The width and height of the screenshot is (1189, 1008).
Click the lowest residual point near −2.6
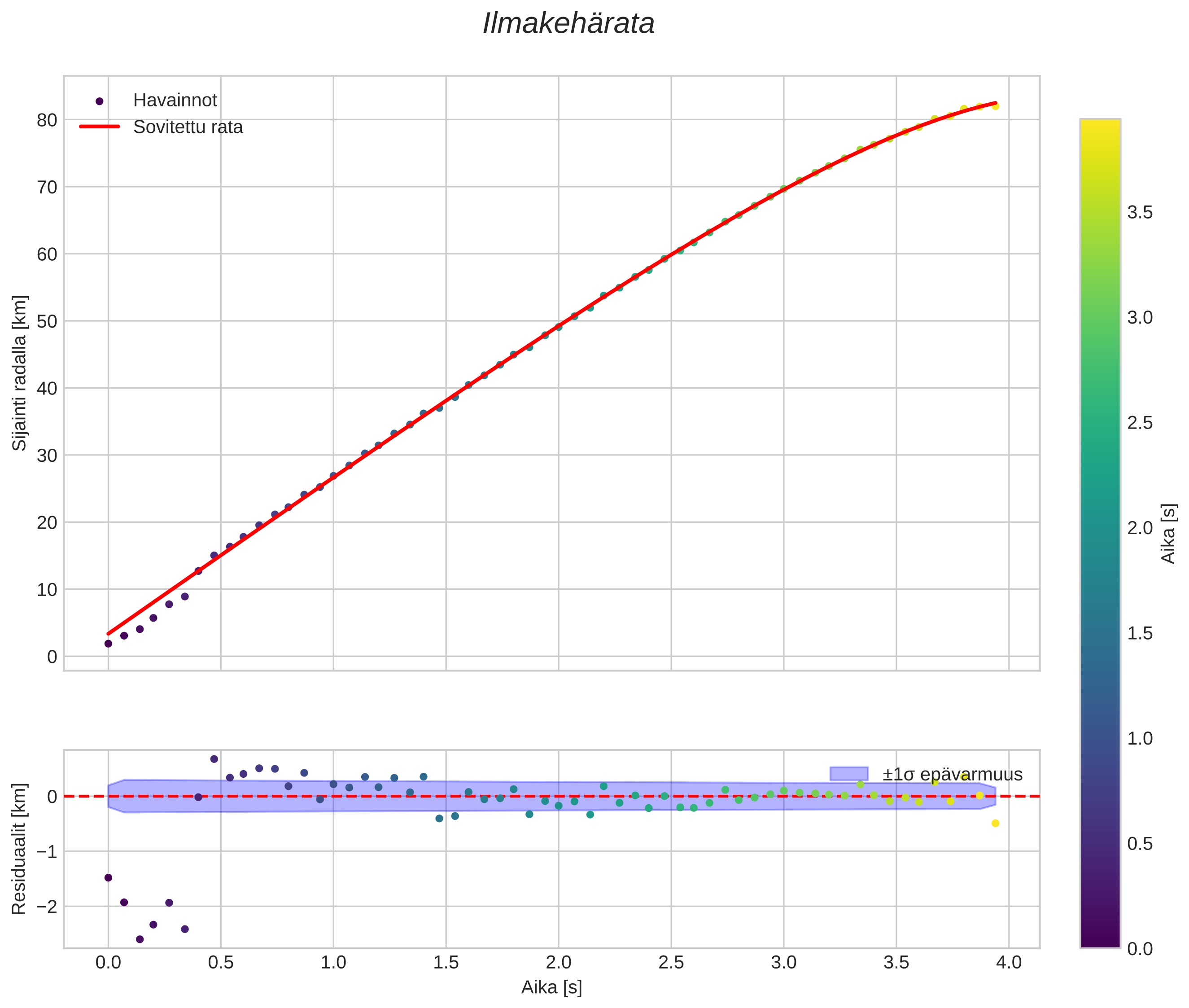[140, 939]
